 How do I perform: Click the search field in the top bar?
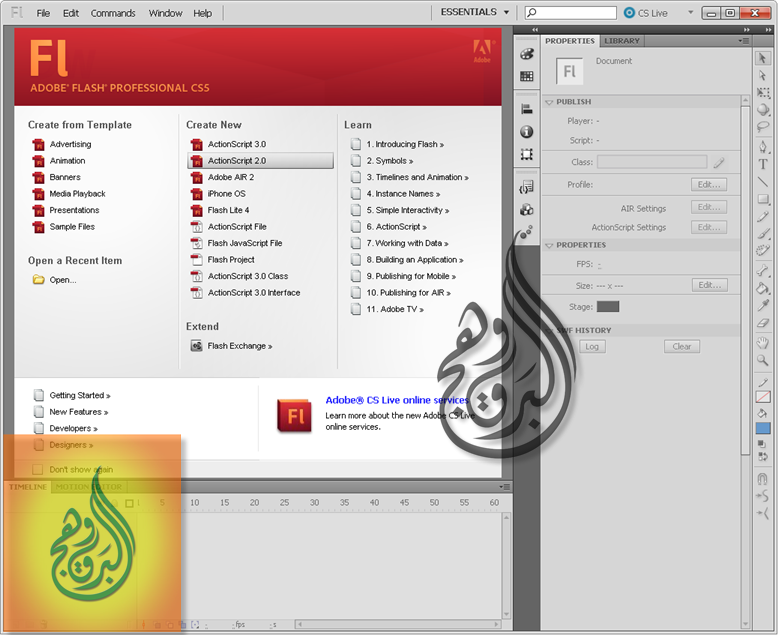(571, 12)
